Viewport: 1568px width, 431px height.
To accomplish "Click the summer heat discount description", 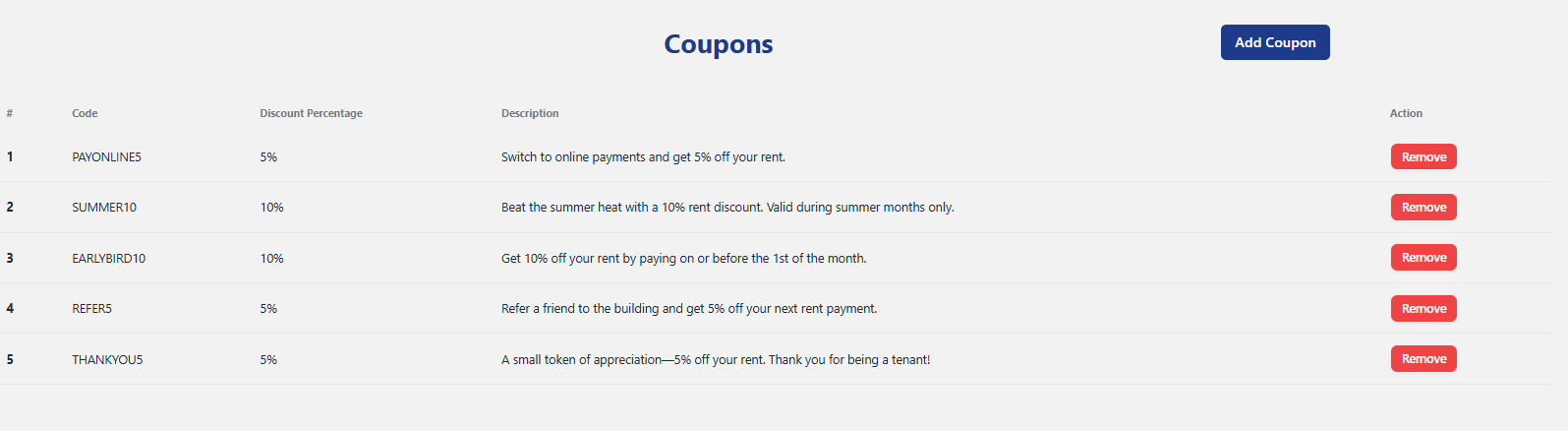I will point(727,208).
